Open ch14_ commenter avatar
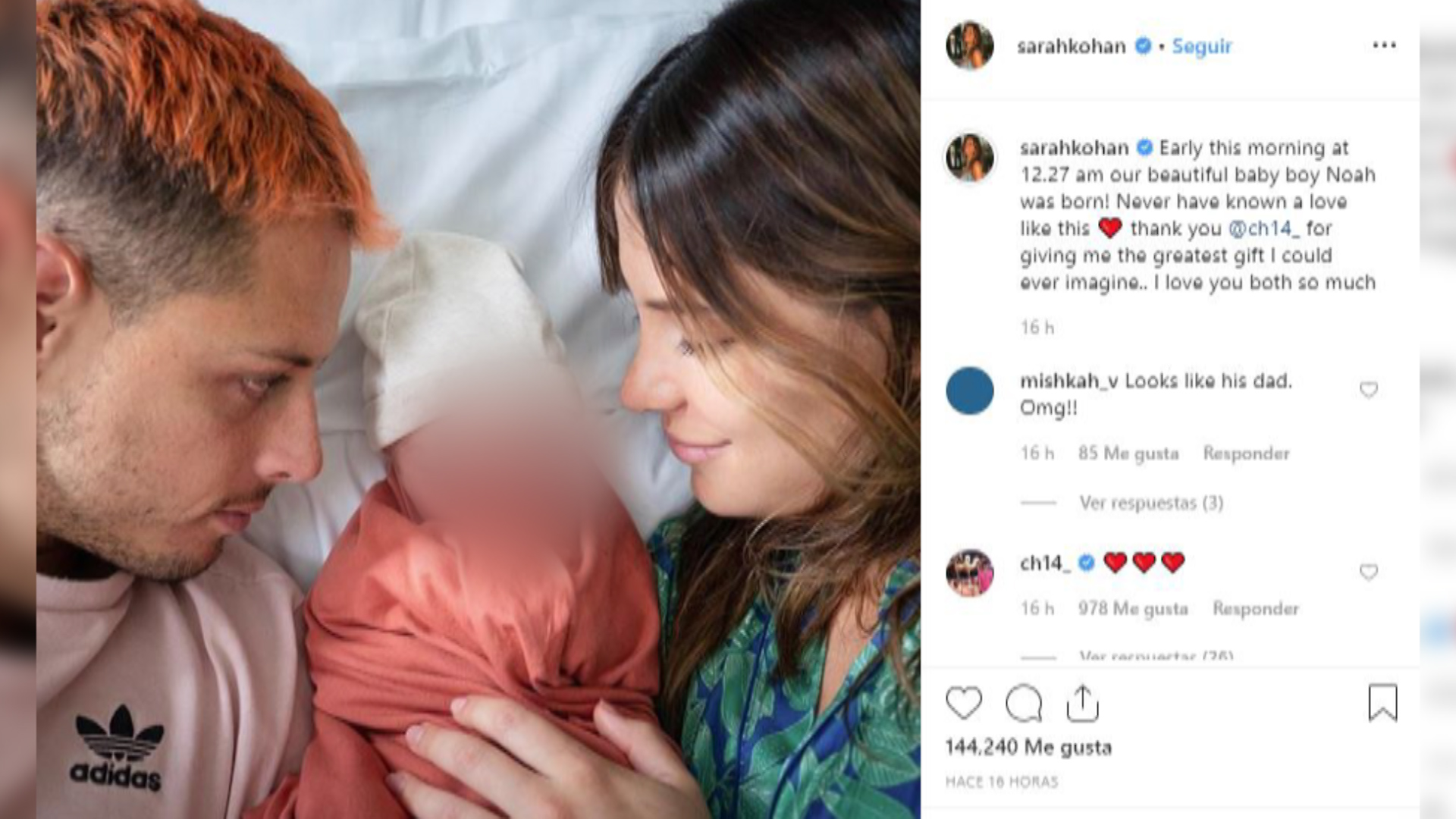The width and height of the screenshot is (1456, 819). pos(969,573)
